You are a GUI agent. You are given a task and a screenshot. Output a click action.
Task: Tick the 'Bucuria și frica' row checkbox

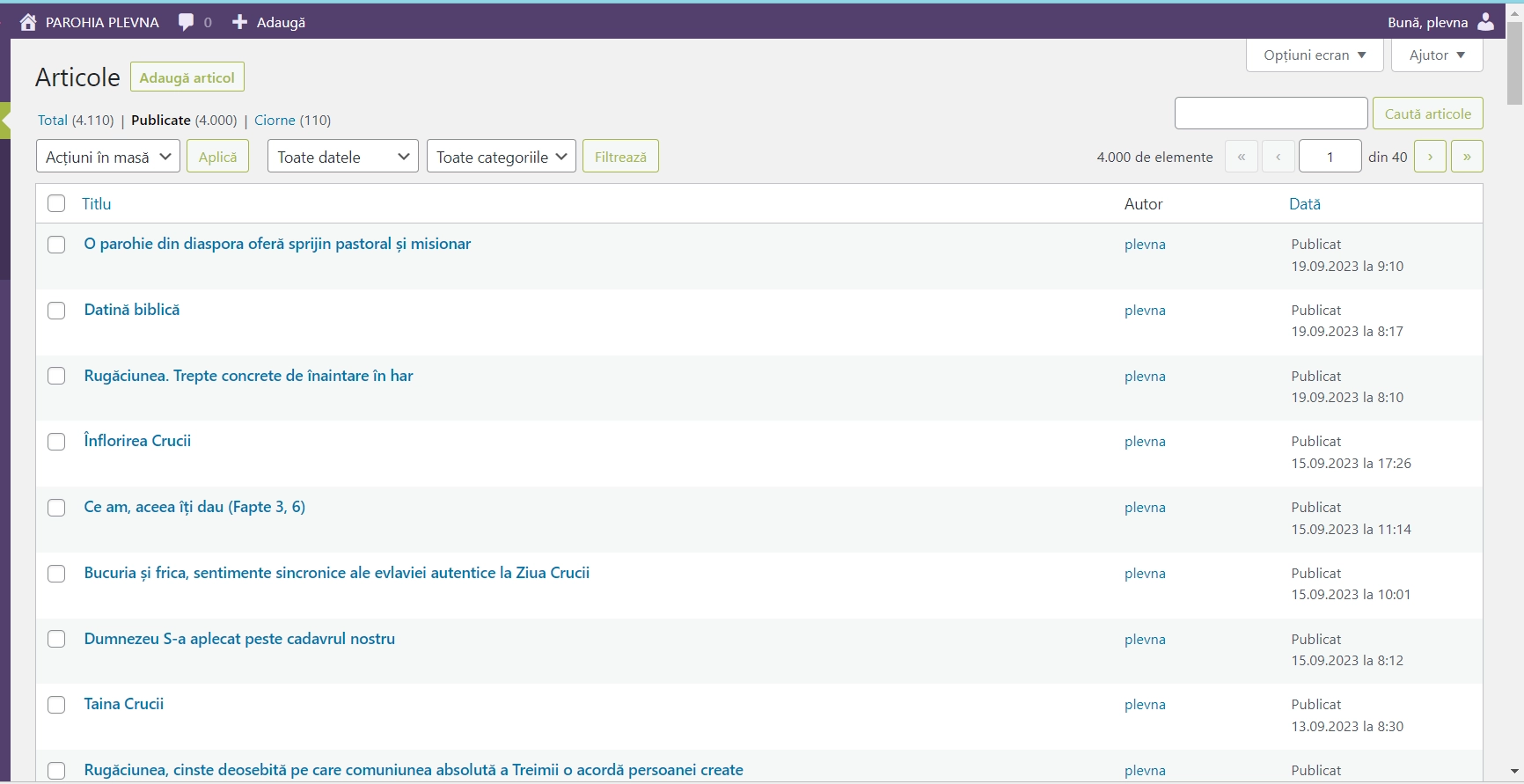(x=56, y=574)
